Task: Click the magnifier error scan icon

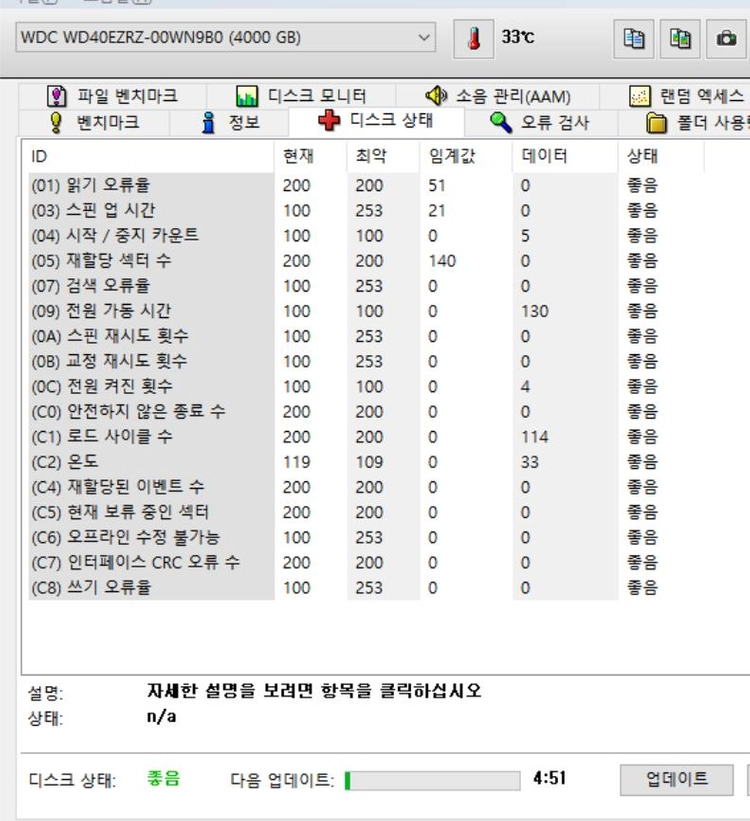Action: tap(501, 123)
